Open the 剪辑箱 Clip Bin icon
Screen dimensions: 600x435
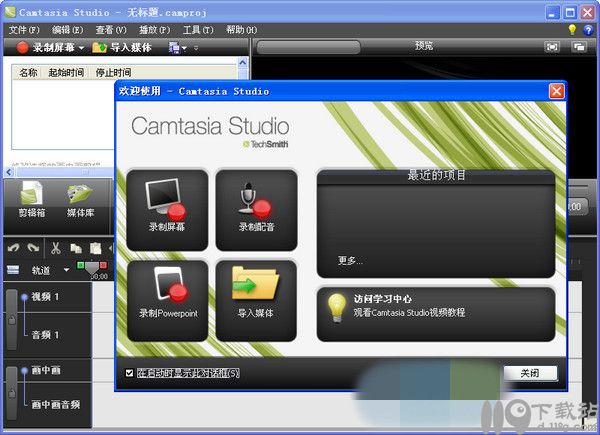coord(32,200)
